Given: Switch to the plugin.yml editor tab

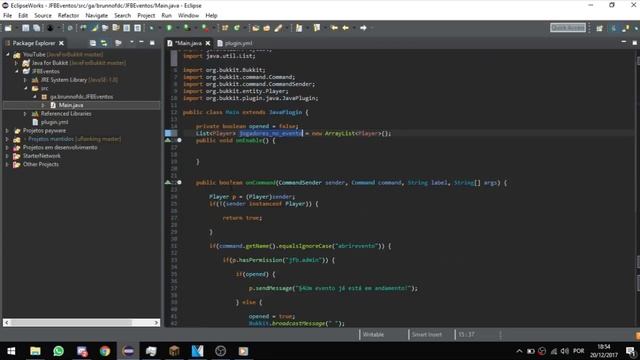Looking at the screenshot, I should tap(235, 43).
